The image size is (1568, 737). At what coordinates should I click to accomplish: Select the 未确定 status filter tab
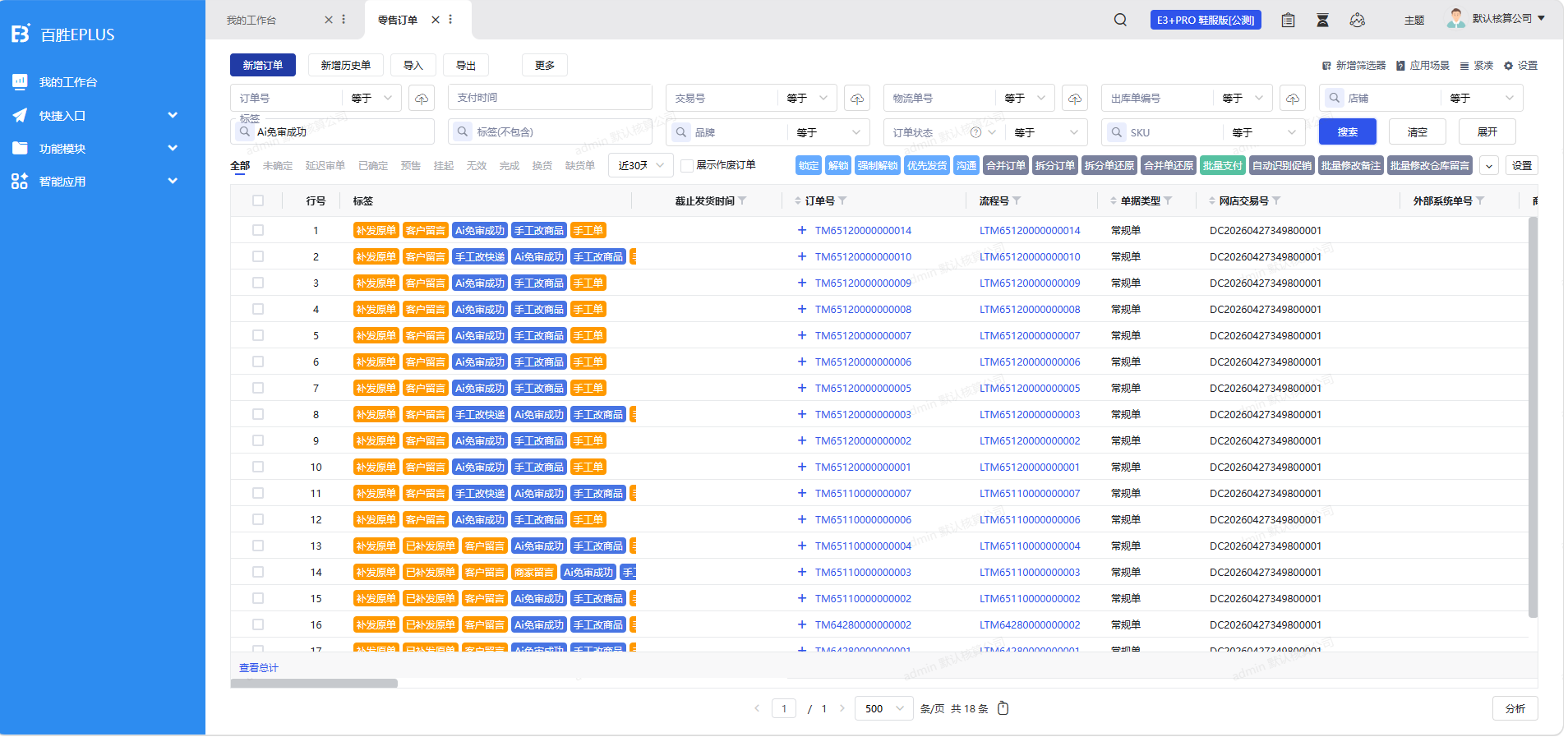[278, 165]
